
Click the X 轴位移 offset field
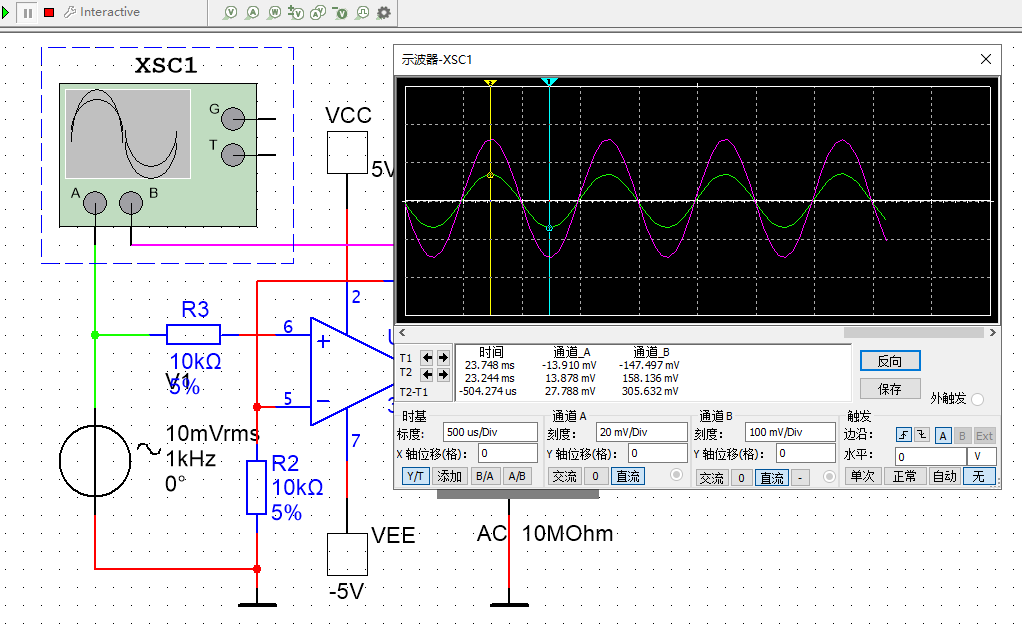pos(508,453)
